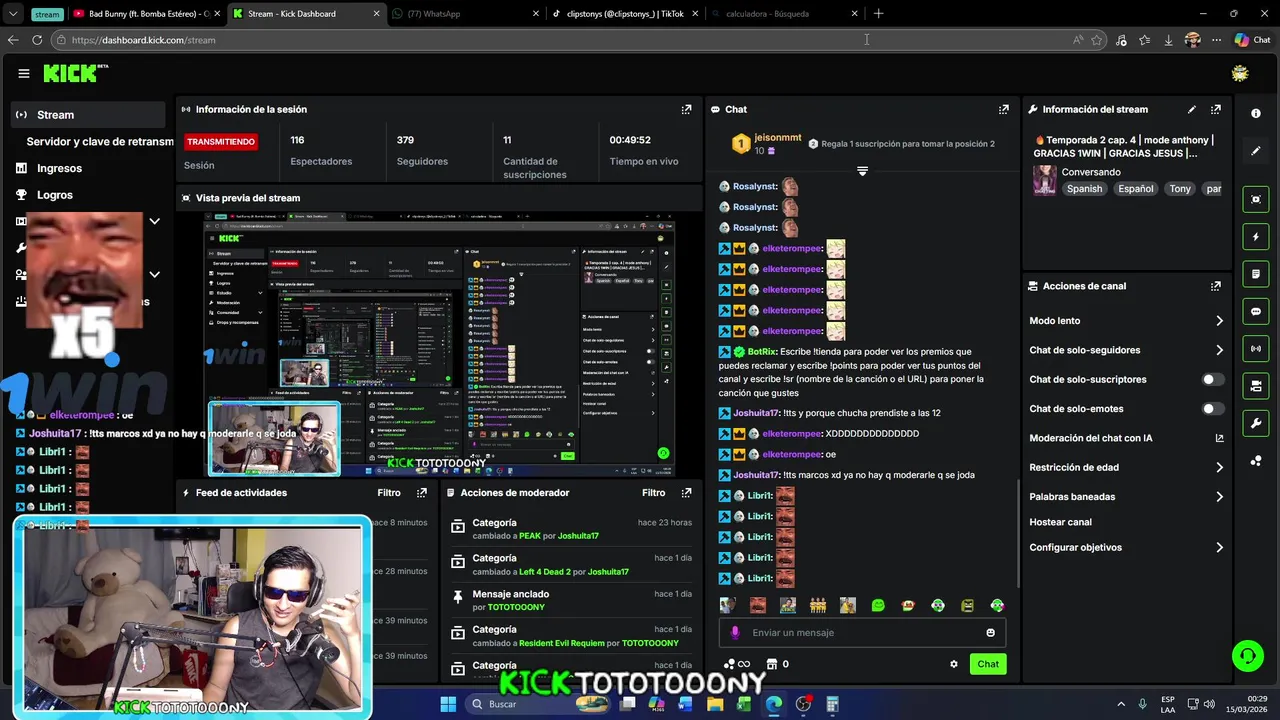Screen dimensions: 1280x720
Task: Toggle the stream preview panel icon in sidebar
Action: (x=1256, y=199)
